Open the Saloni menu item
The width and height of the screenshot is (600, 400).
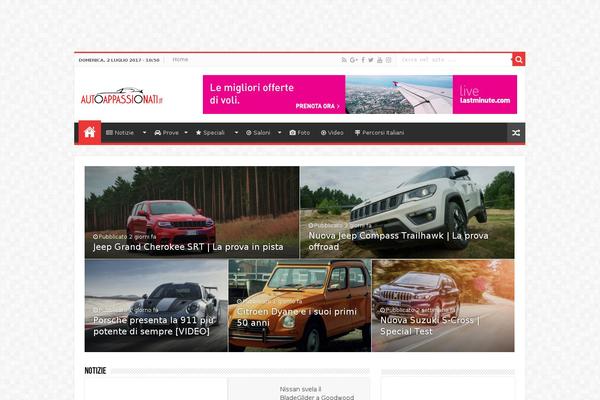(258, 133)
